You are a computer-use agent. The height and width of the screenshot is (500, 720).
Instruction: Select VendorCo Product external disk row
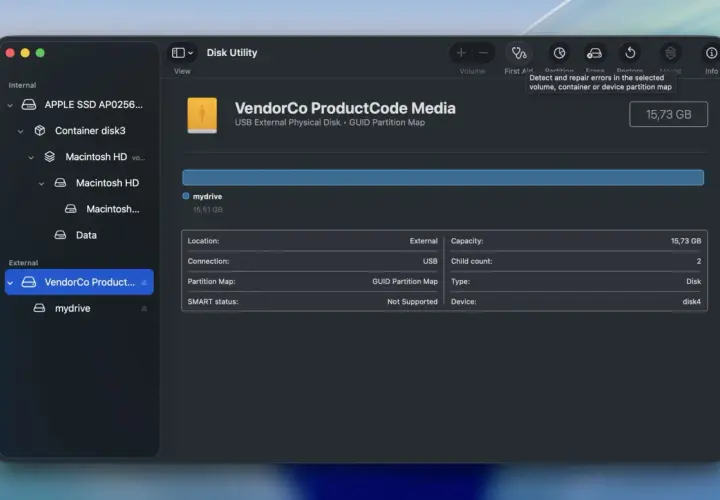79,282
